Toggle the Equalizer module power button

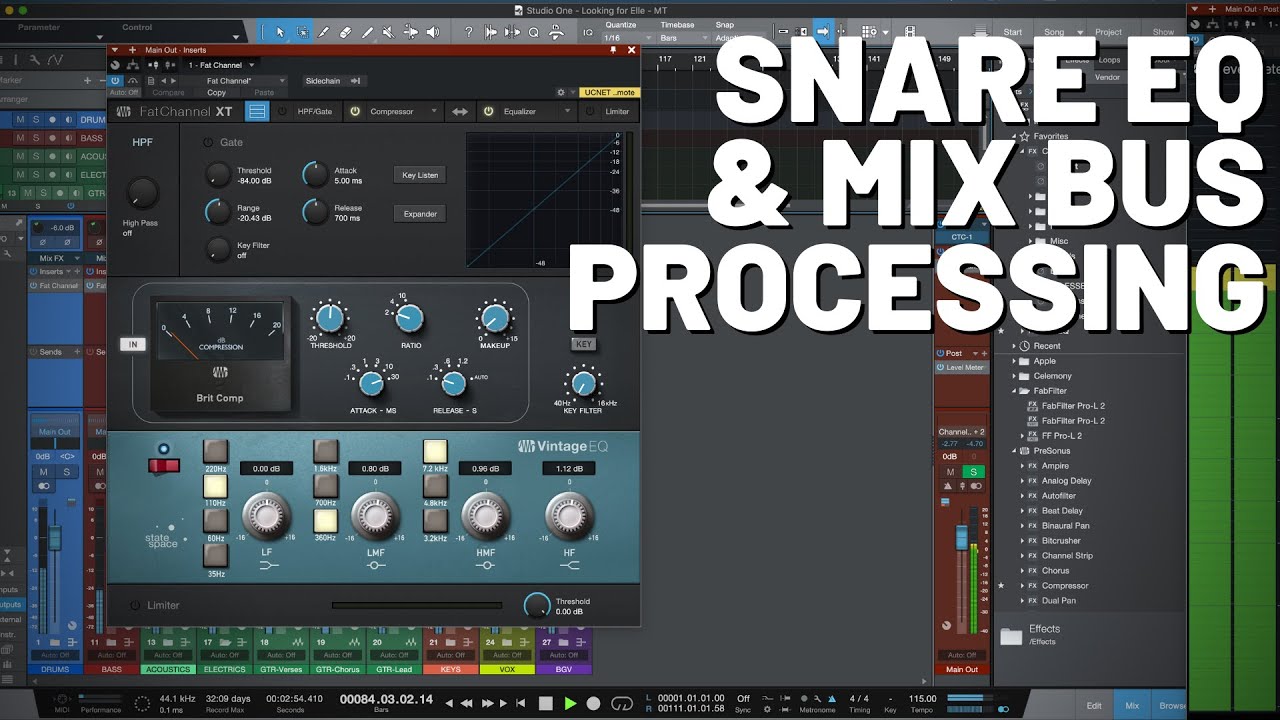point(488,111)
